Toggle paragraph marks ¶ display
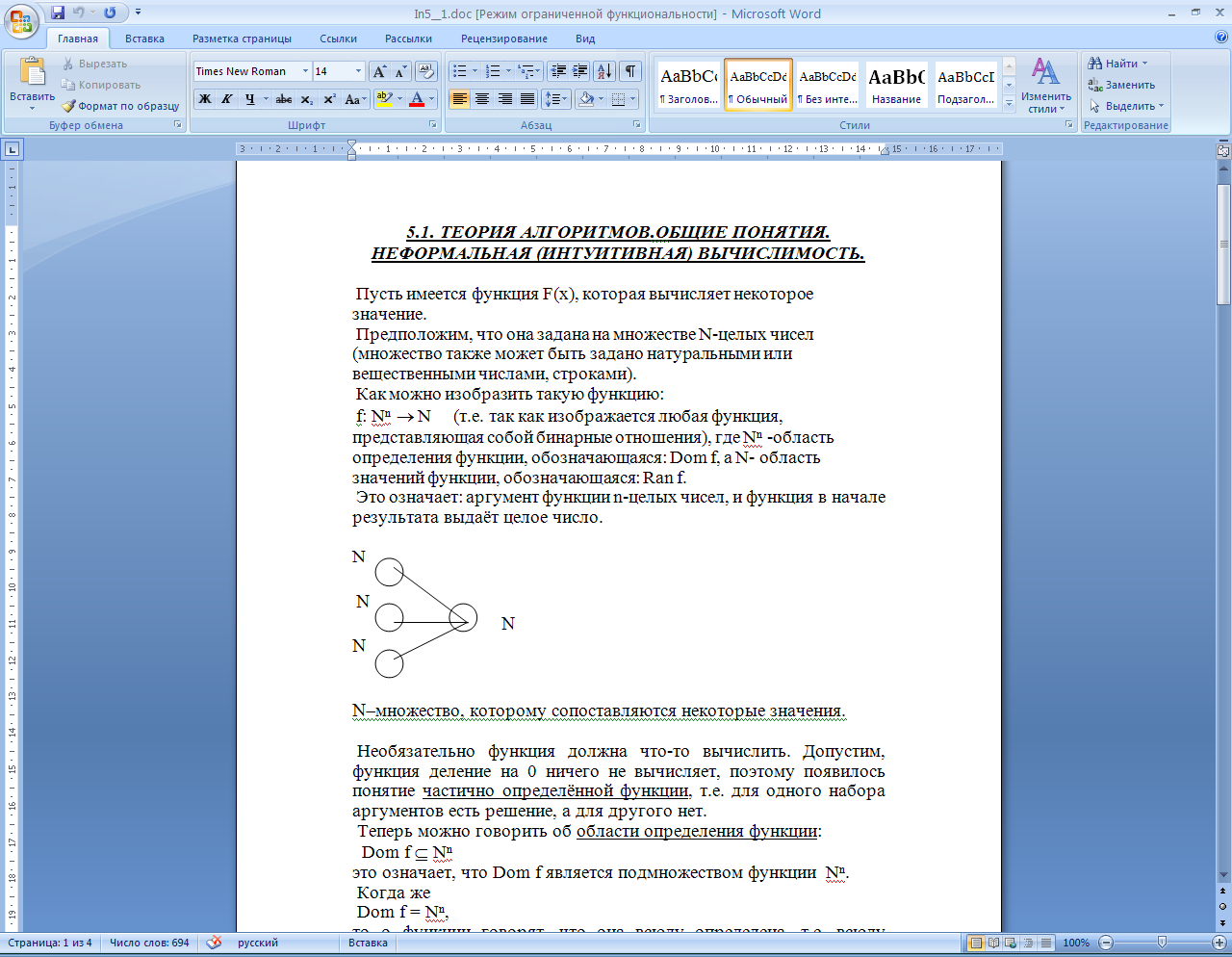Viewport: 1232px width, 957px height. (630, 71)
